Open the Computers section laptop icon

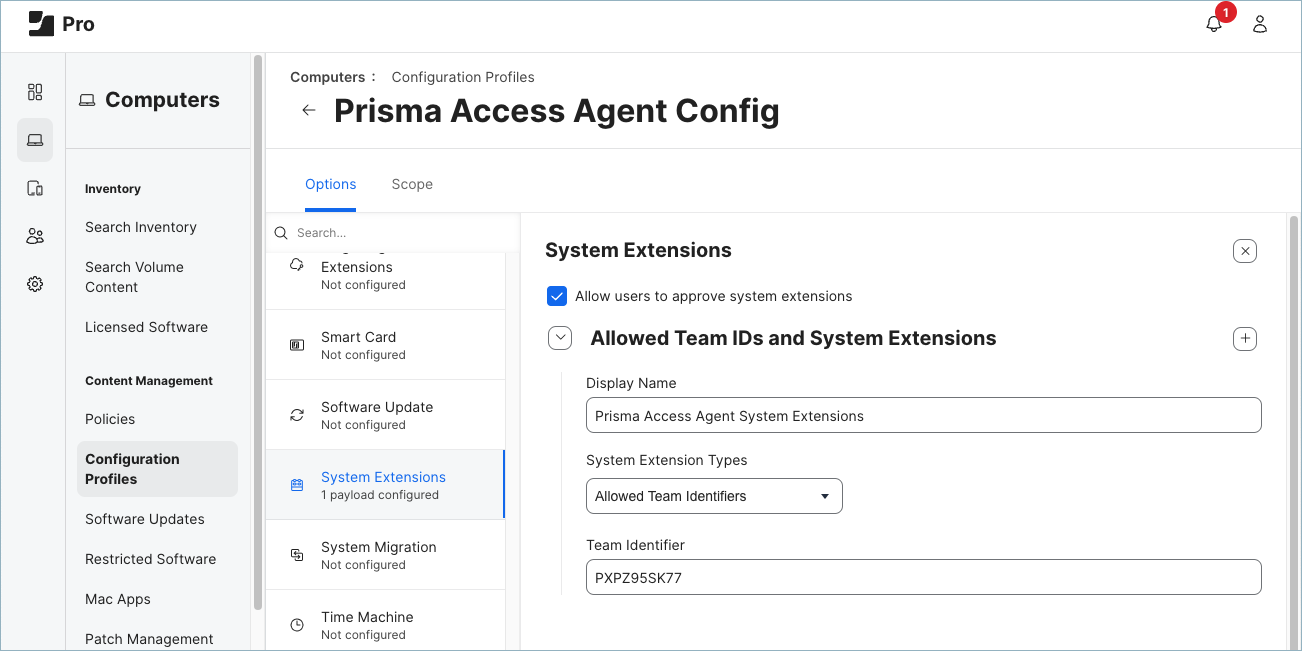click(35, 140)
